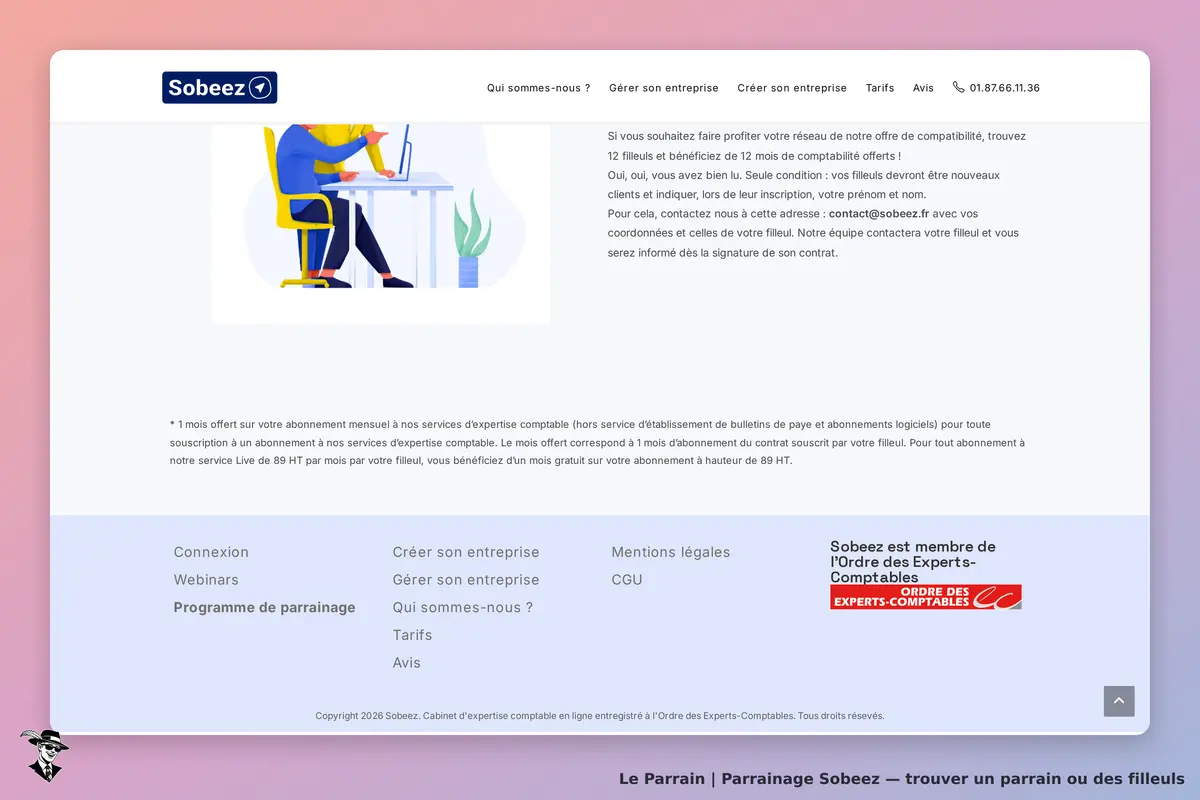Click heading Sobeez est membre de l'Ordre
Screen dimensions: 1200x800
(x=913, y=562)
